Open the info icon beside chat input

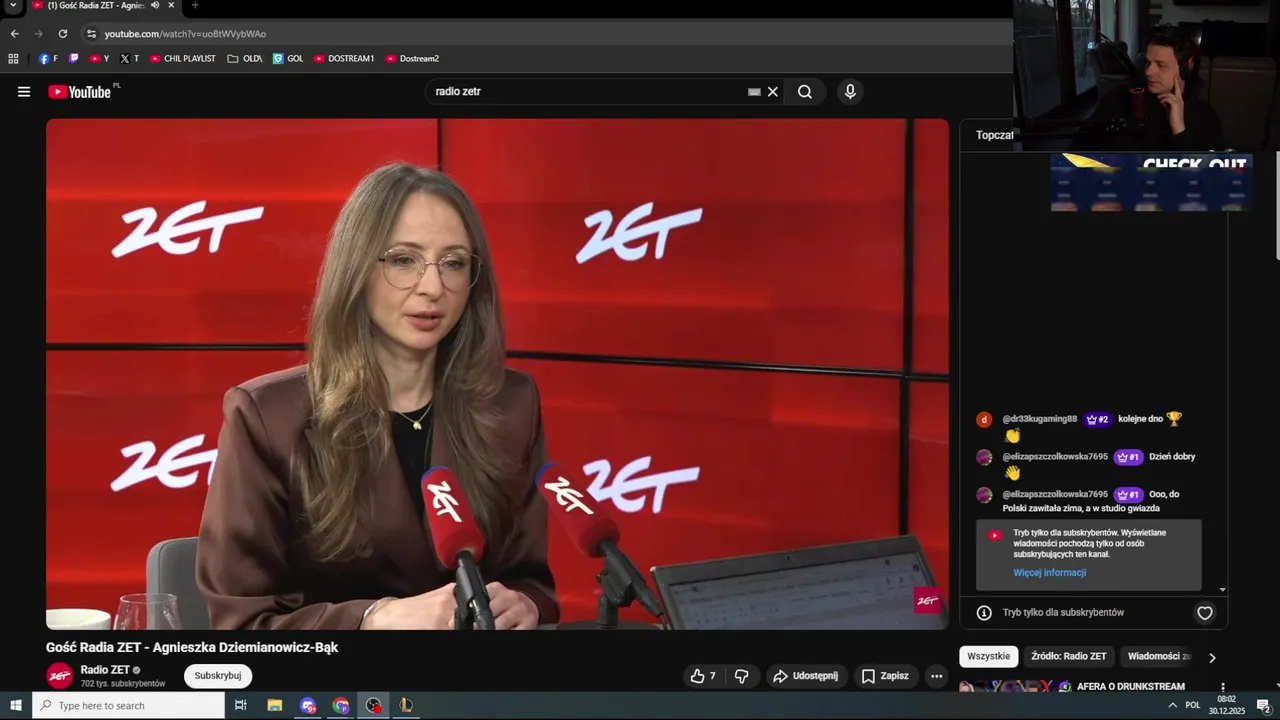tap(984, 613)
